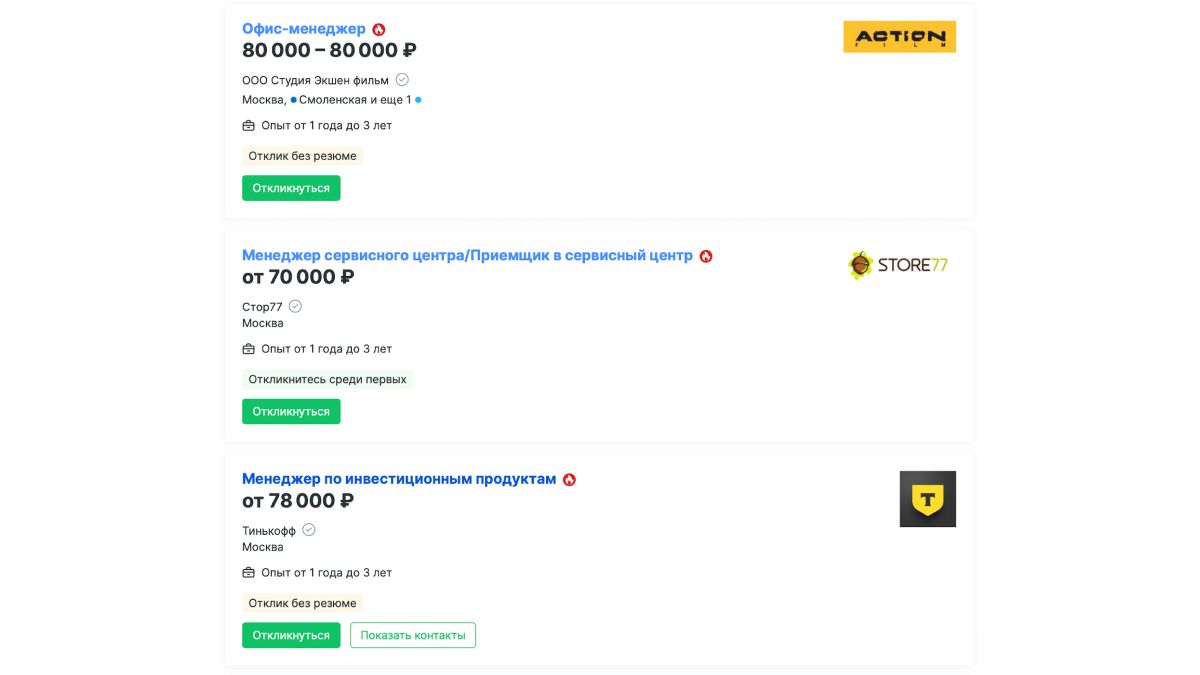Open the Тинькофф yellow shield logo
This screenshot has height=675, width=1200.
[927, 499]
